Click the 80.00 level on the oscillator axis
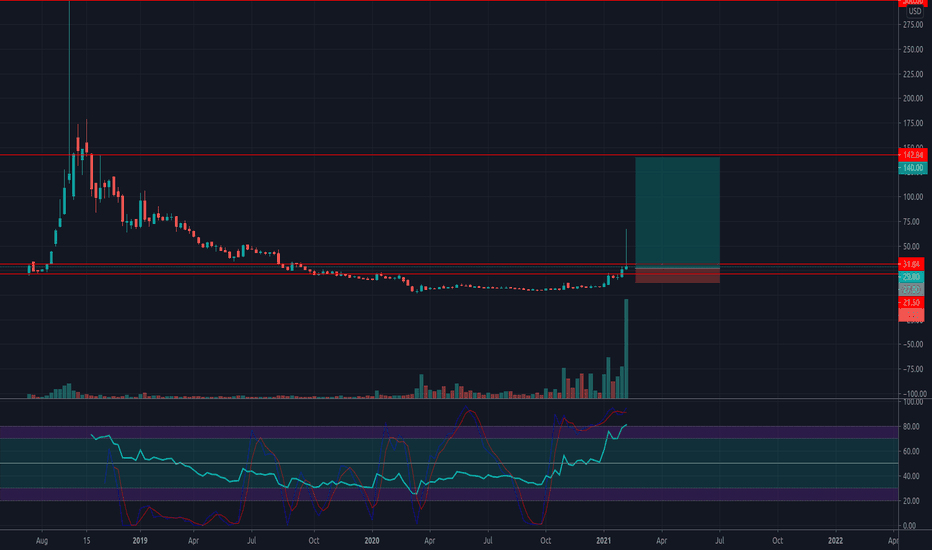Screen dimensions: 932x550 pyautogui.click(x=911, y=426)
